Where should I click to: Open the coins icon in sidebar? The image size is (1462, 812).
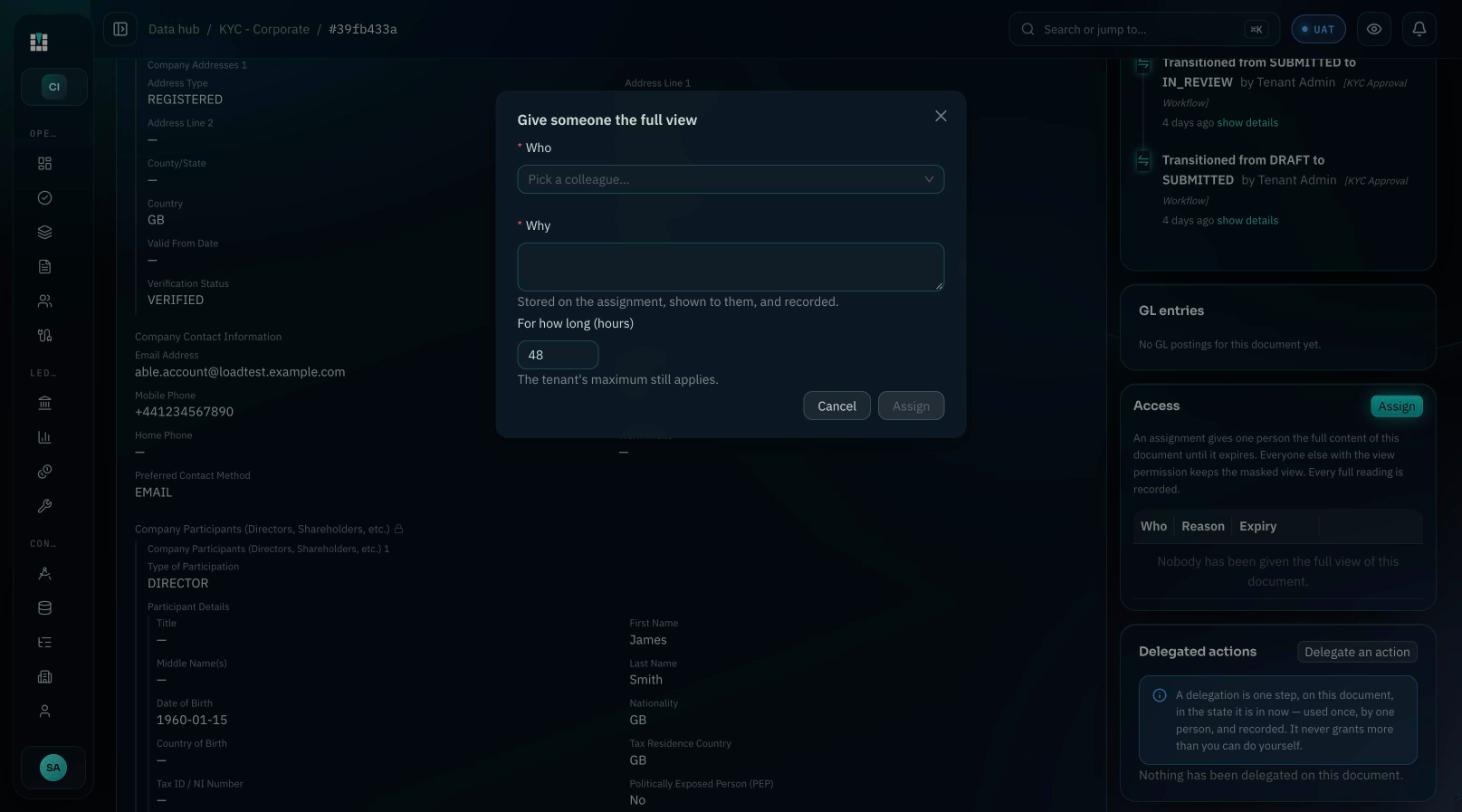(x=44, y=472)
